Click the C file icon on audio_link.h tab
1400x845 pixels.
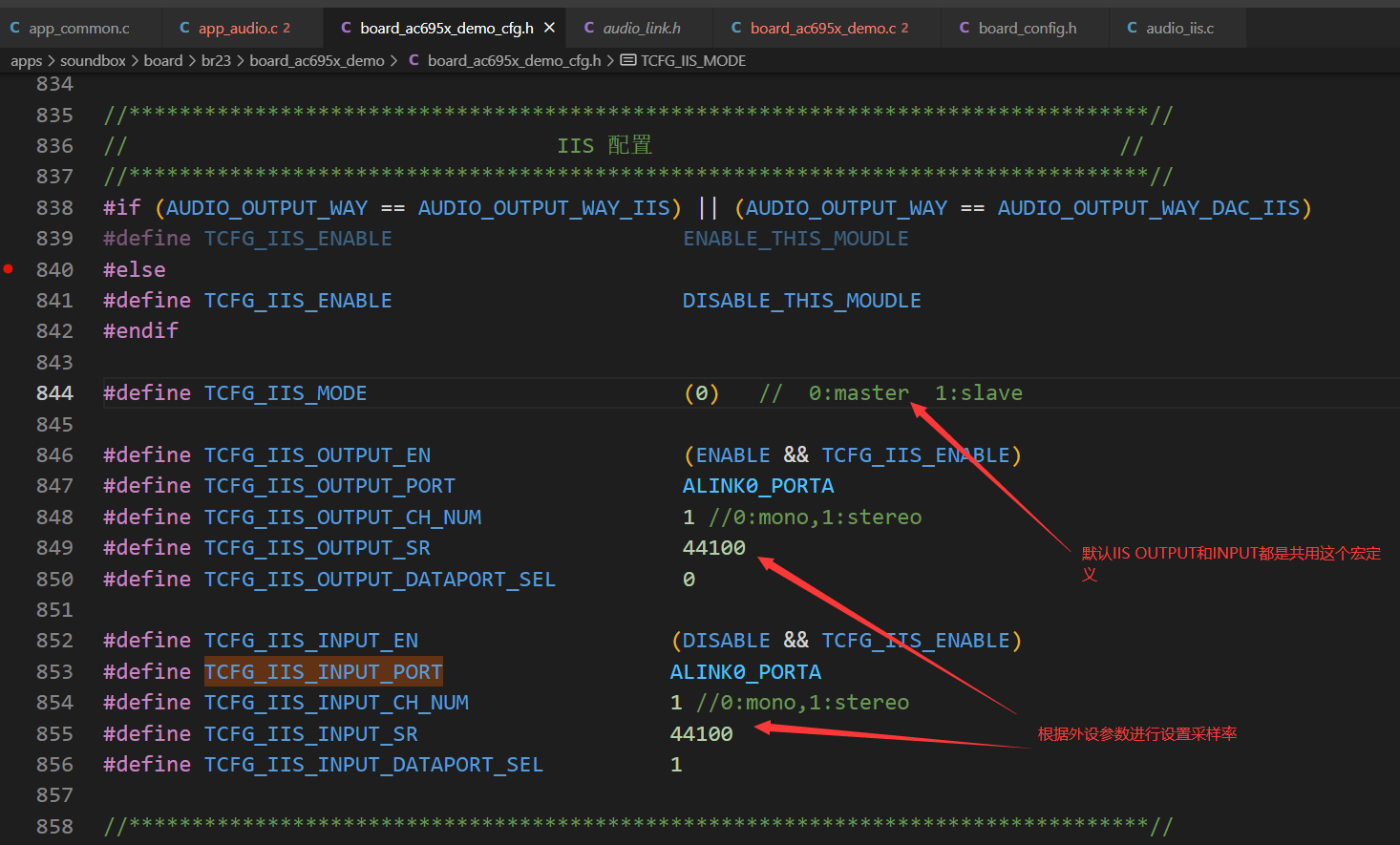[589, 29]
